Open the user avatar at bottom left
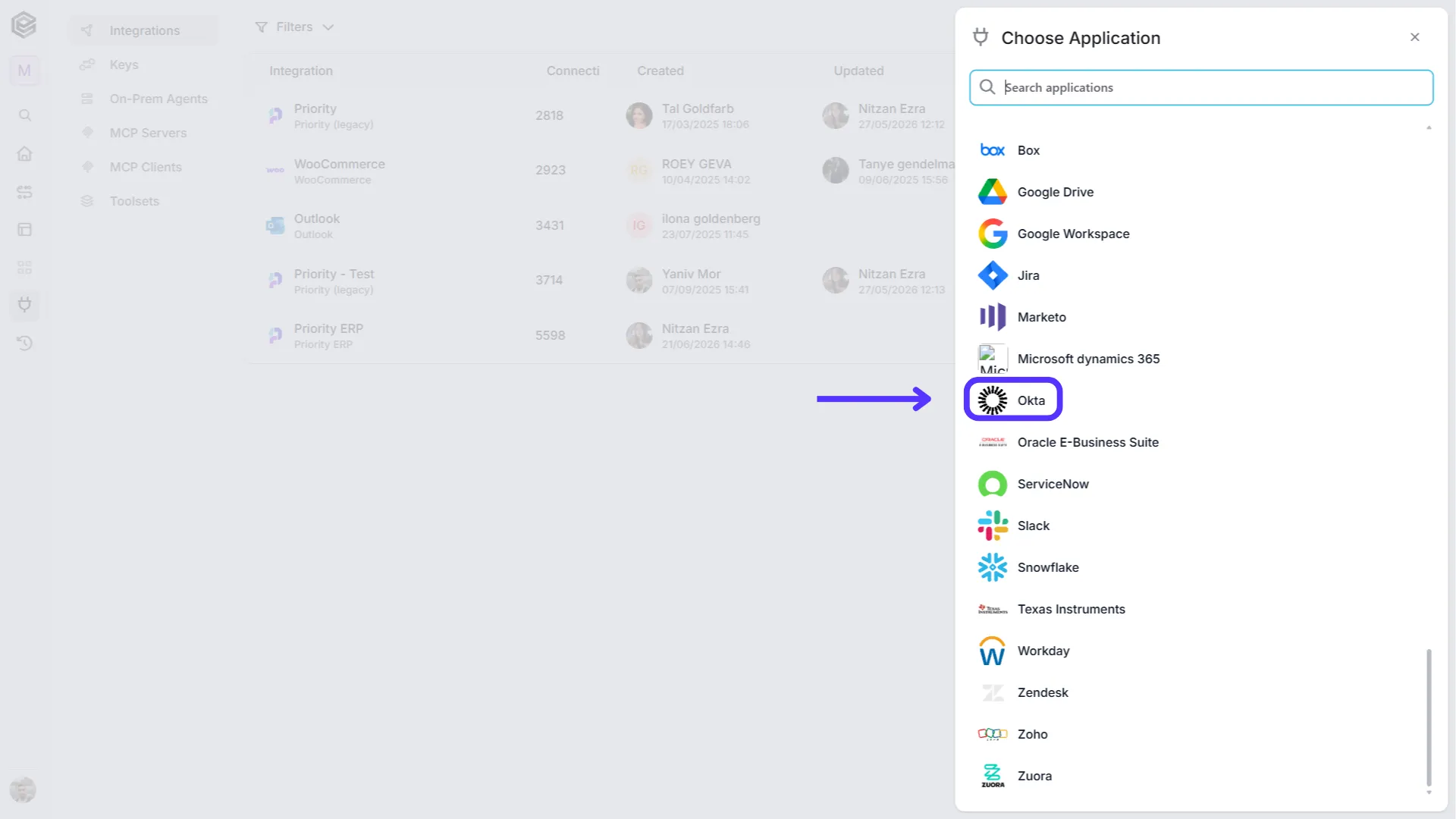This screenshot has width=1456, height=819. pyautogui.click(x=23, y=789)
